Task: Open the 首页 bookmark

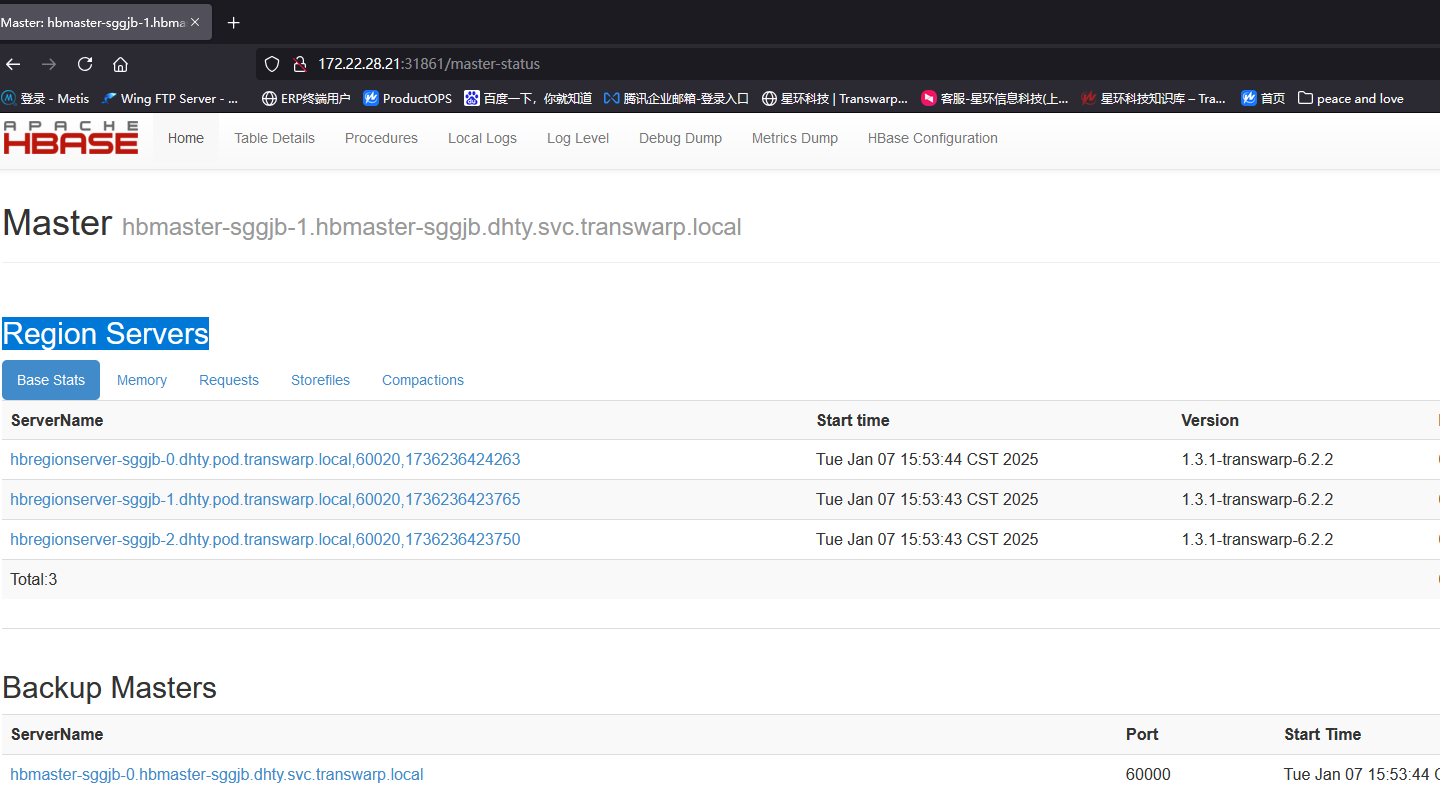Action: [1263, 98]
